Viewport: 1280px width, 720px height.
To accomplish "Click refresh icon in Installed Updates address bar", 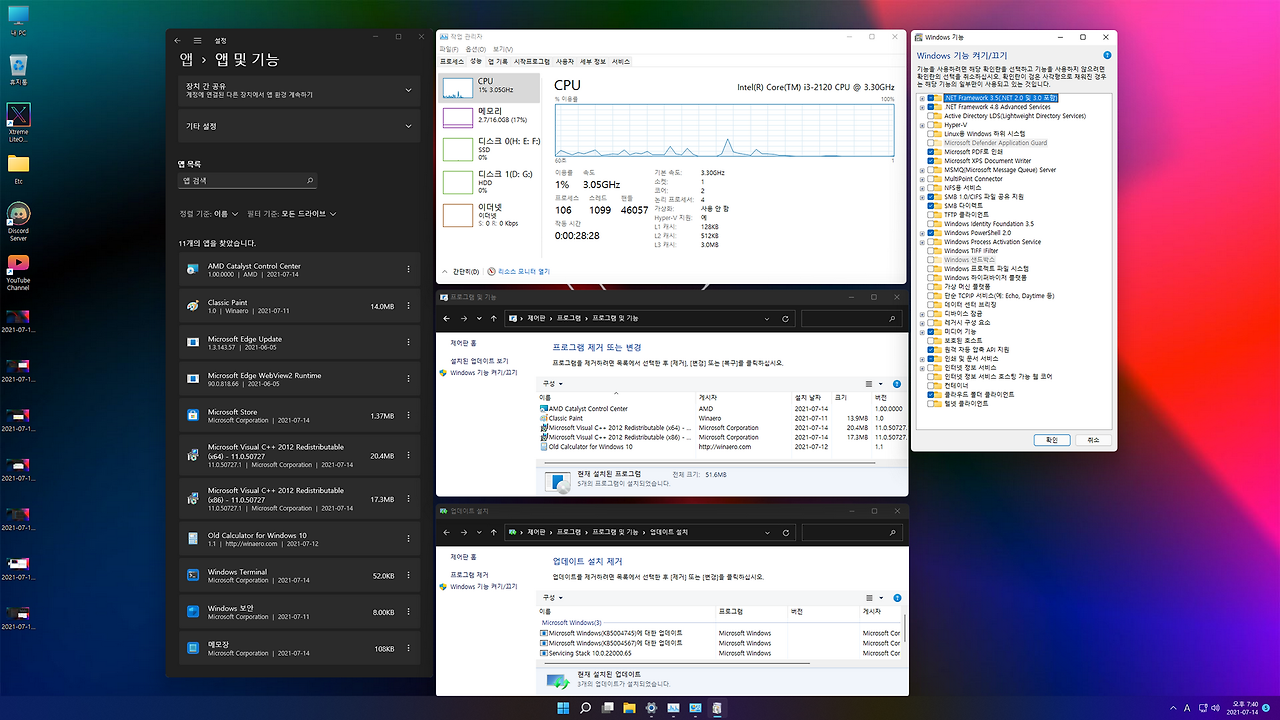I will [x=785, y=532].
